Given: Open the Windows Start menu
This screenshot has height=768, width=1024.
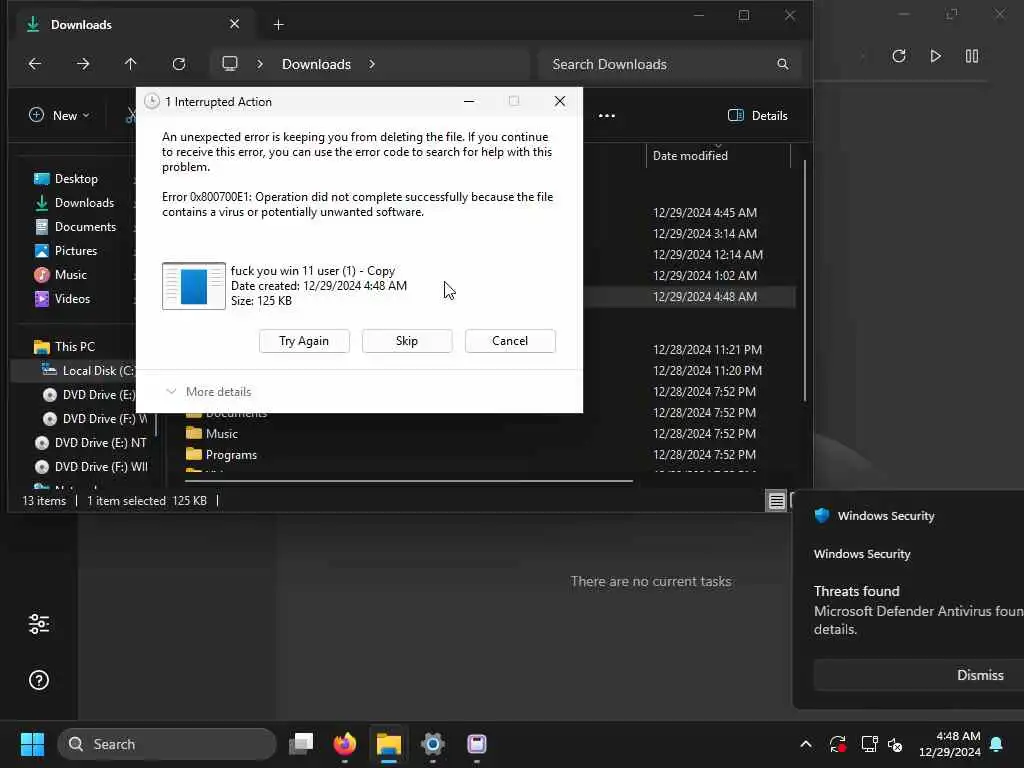Looking at the screenshot, I should click(x=32, y=744).
